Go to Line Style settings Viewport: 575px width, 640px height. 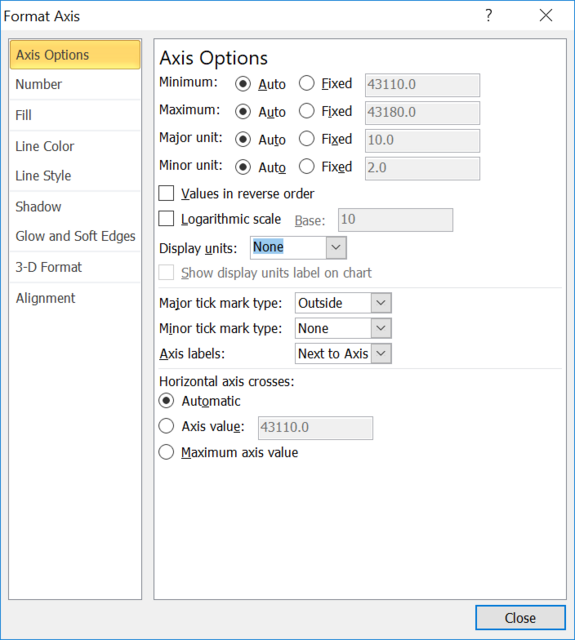(75, 176)
